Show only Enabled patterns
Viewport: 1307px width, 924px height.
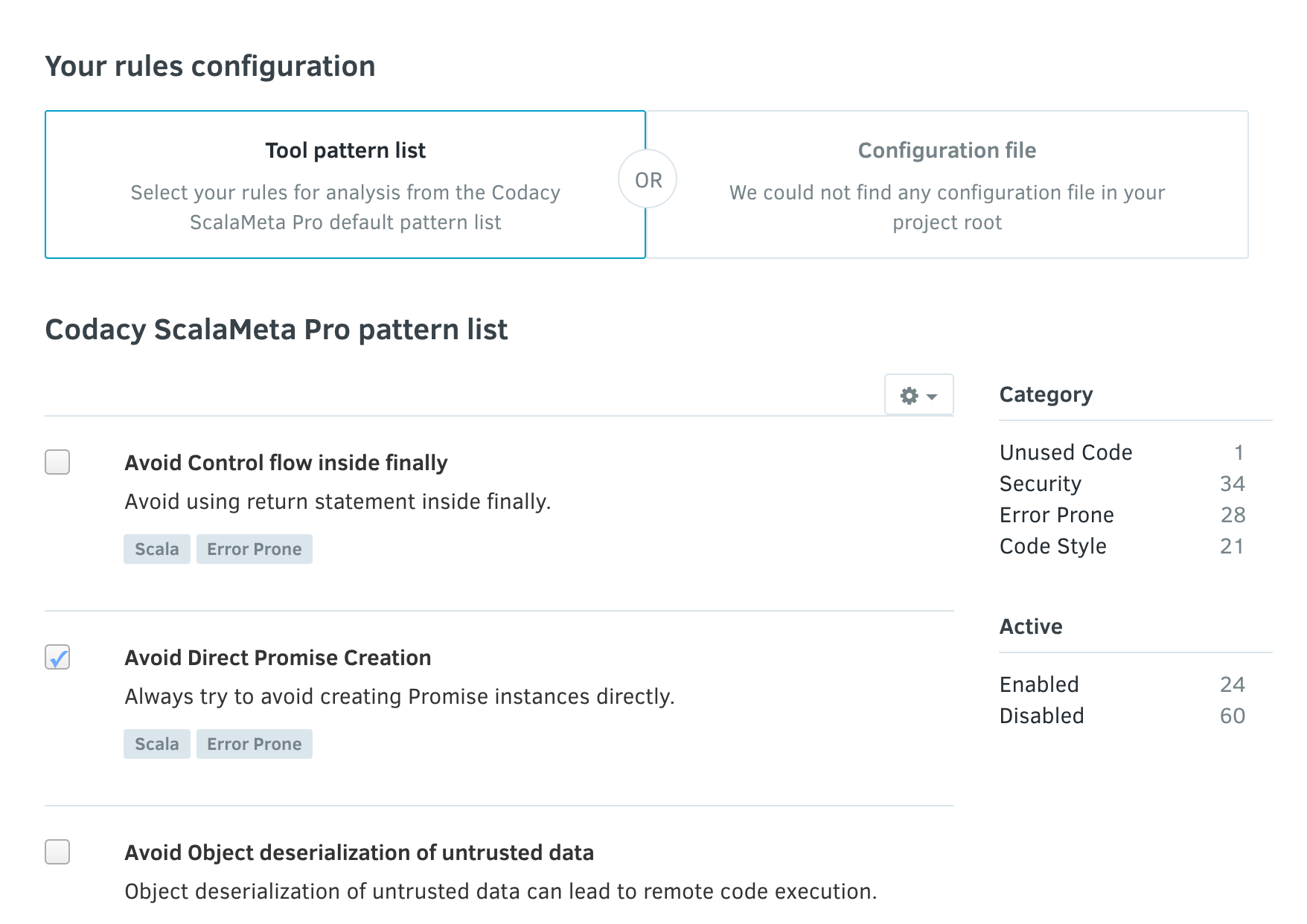coord(1038,684)
